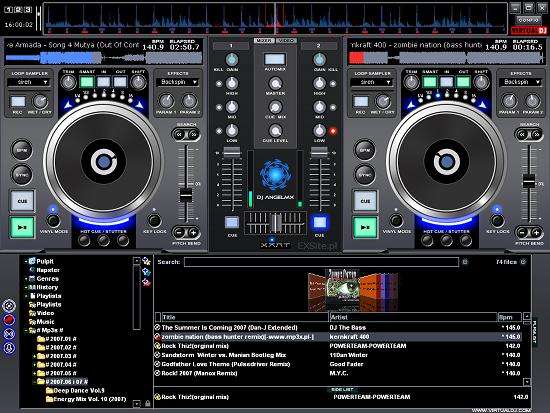
Task: Switch to the VIDEO tab in mixer
Action: pyautogui.click(x=286, y=41)
